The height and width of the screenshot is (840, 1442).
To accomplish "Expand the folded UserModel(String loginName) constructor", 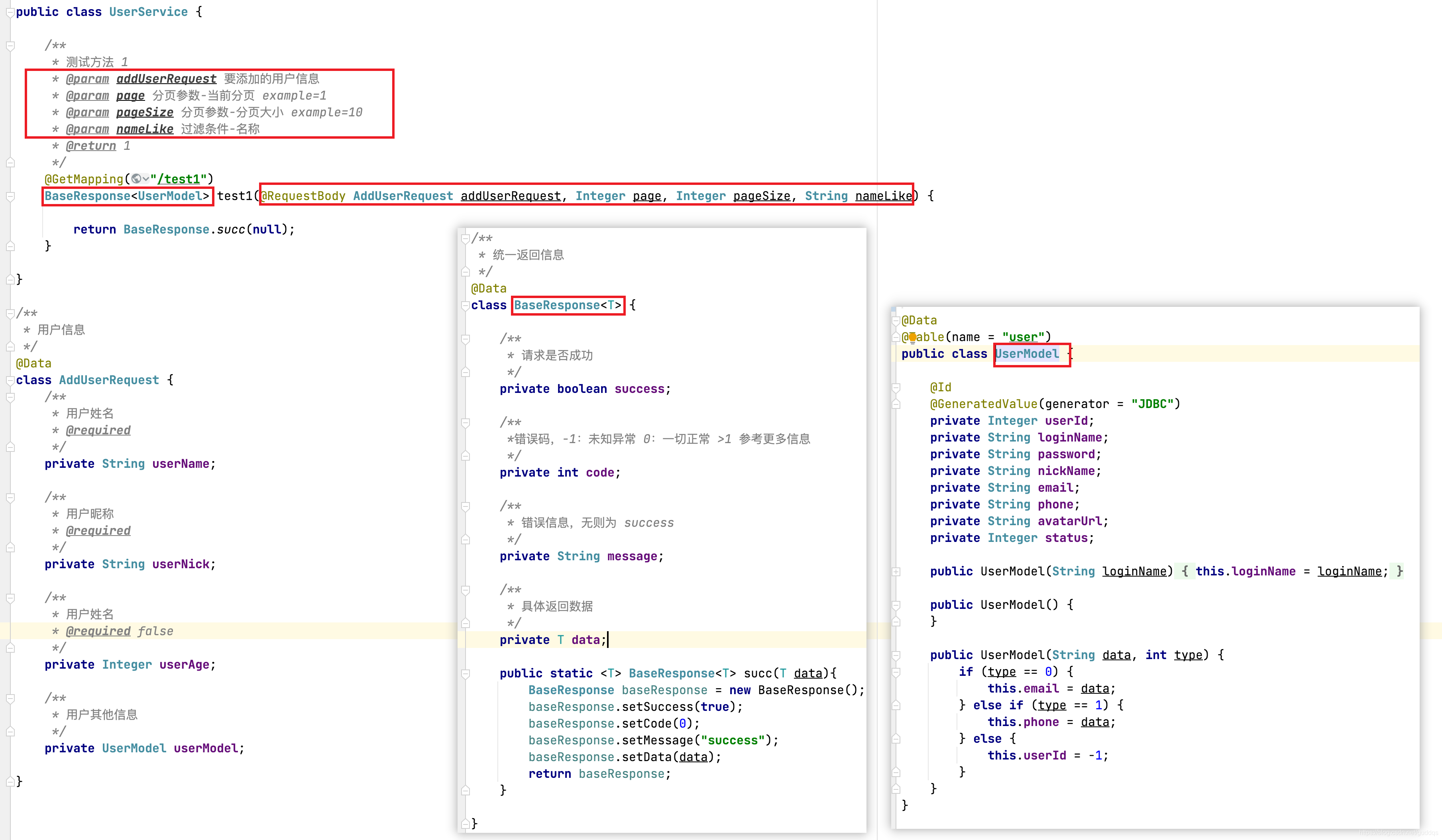I will tap(896, 572).
